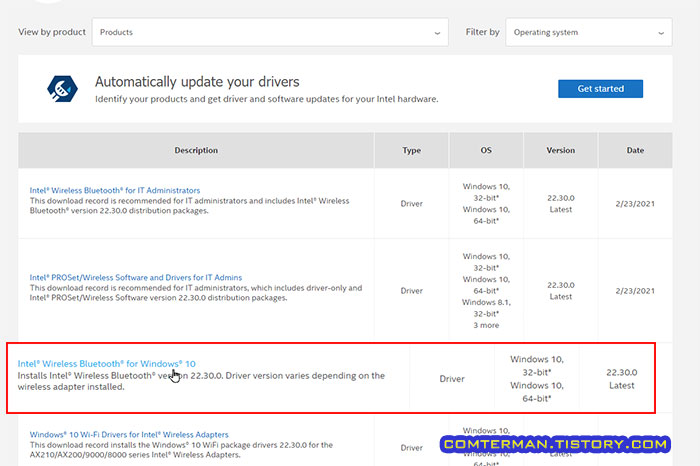Click the 'Identify your products' description text

pyautogui.click(x=267, y=99)
